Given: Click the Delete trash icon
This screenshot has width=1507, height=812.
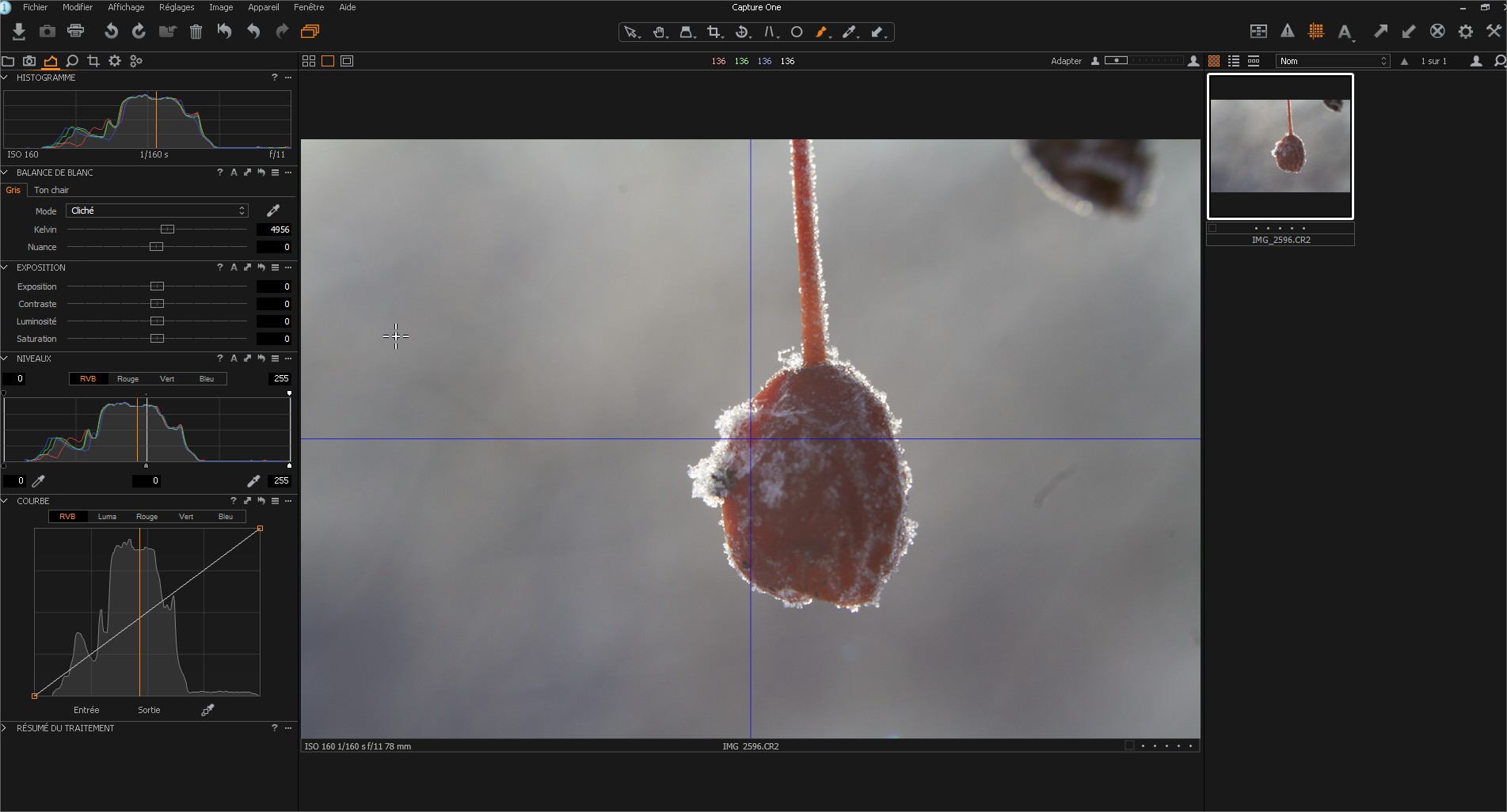Looking at the screenshot, I should click(196, 32).
